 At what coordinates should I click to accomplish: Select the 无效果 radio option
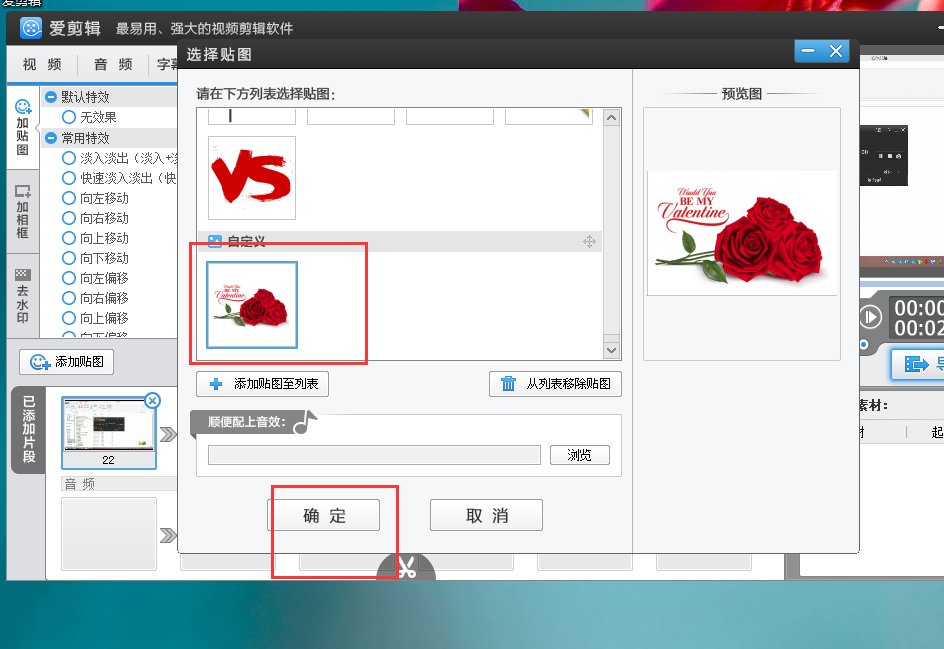point(70,115)
